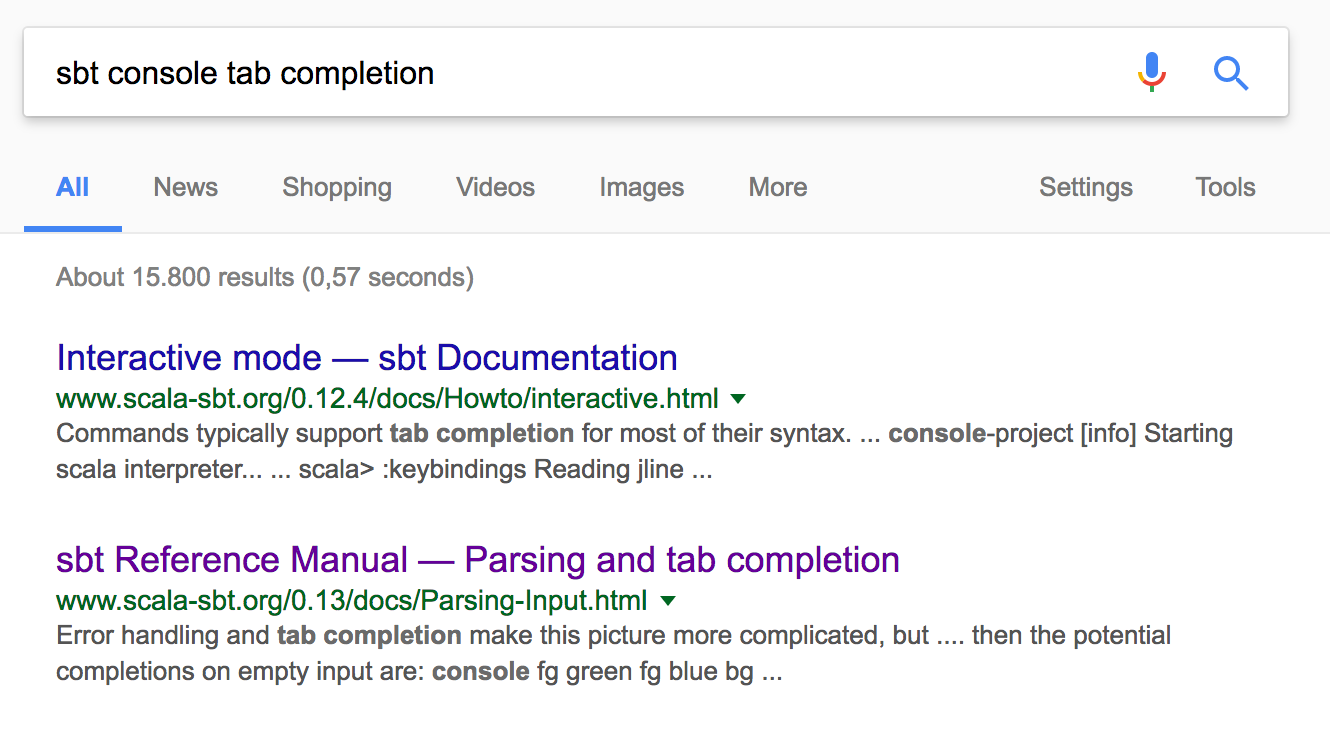
Task: Expand the dropdown arrow next to Parsing-Input.html URL
Action: point(668,601)
